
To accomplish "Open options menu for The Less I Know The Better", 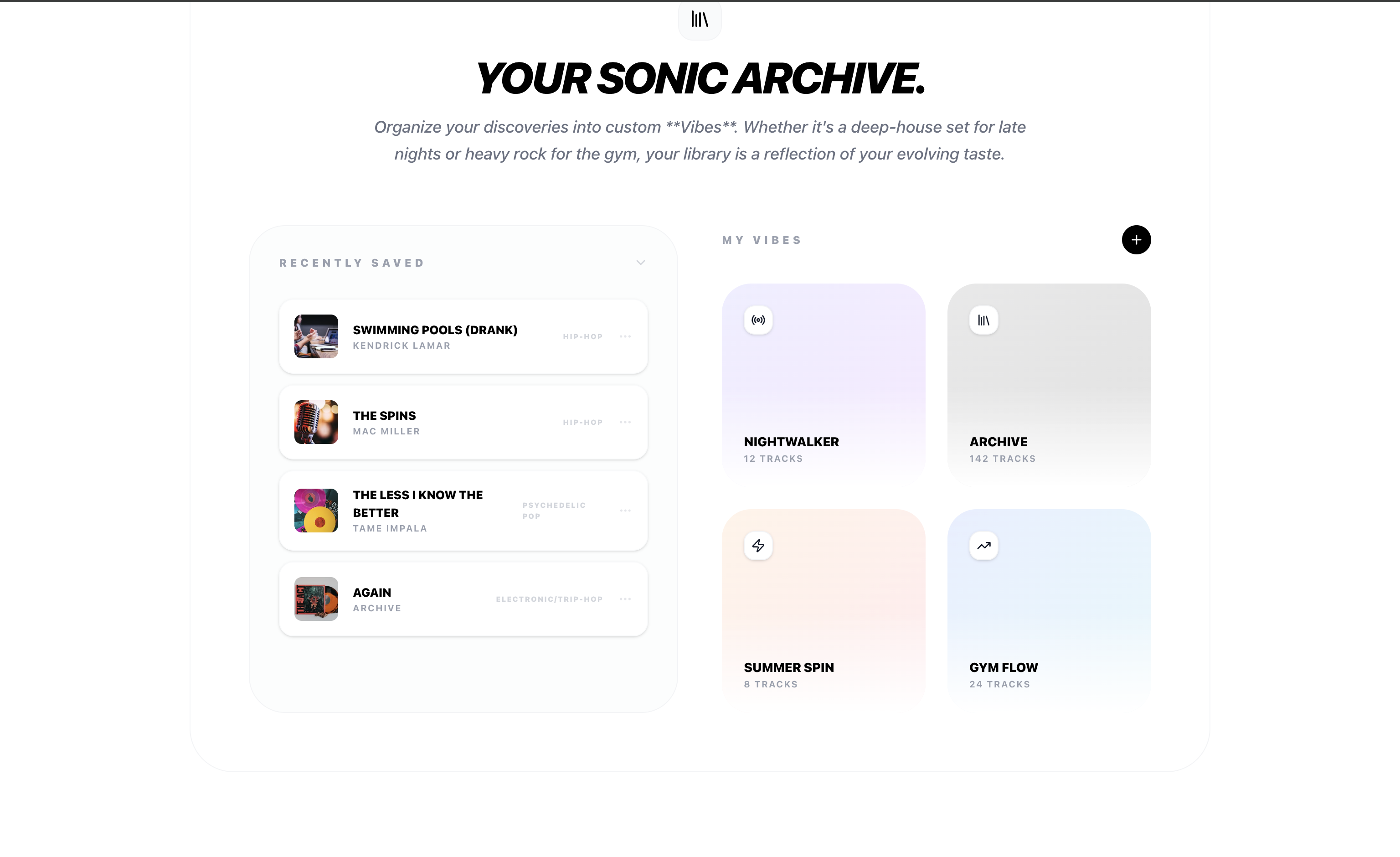I will pos(626,511).
